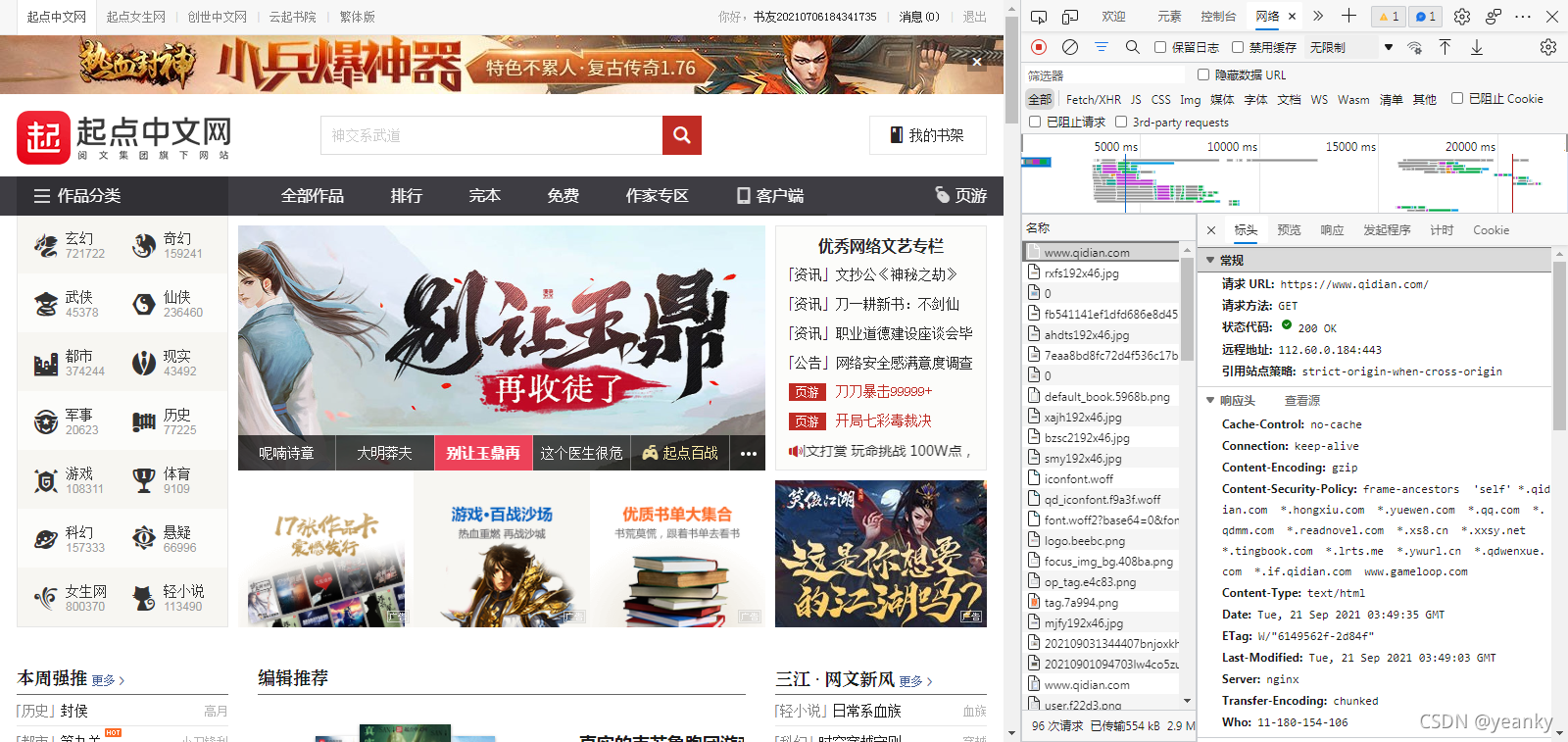Select rxfs192x46.jpg in the request list
This screenshot has height=742, width=1568.
[1102, 273]
